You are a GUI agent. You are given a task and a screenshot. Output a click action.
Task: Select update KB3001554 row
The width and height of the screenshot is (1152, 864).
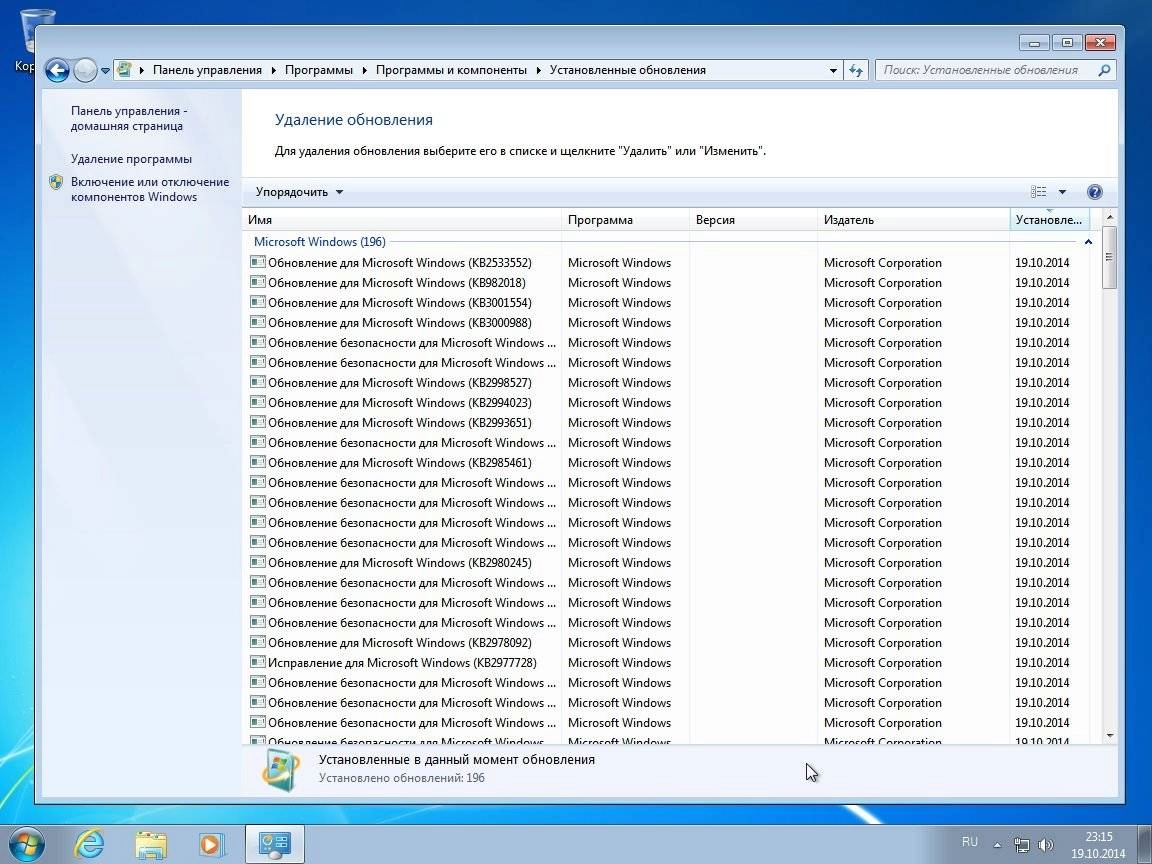click(x=669, y=302)
